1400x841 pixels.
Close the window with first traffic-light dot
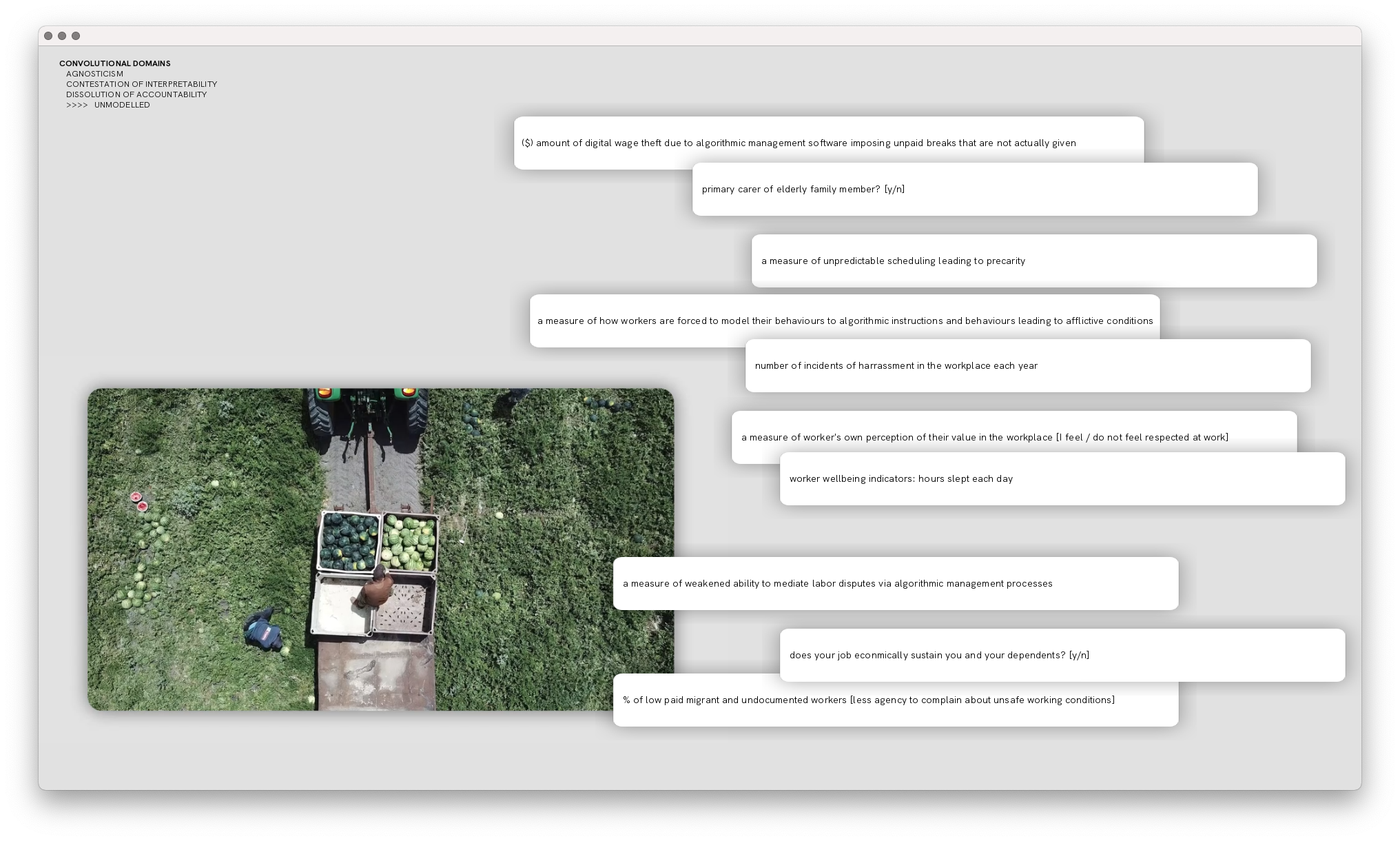(x=48, y=36)
